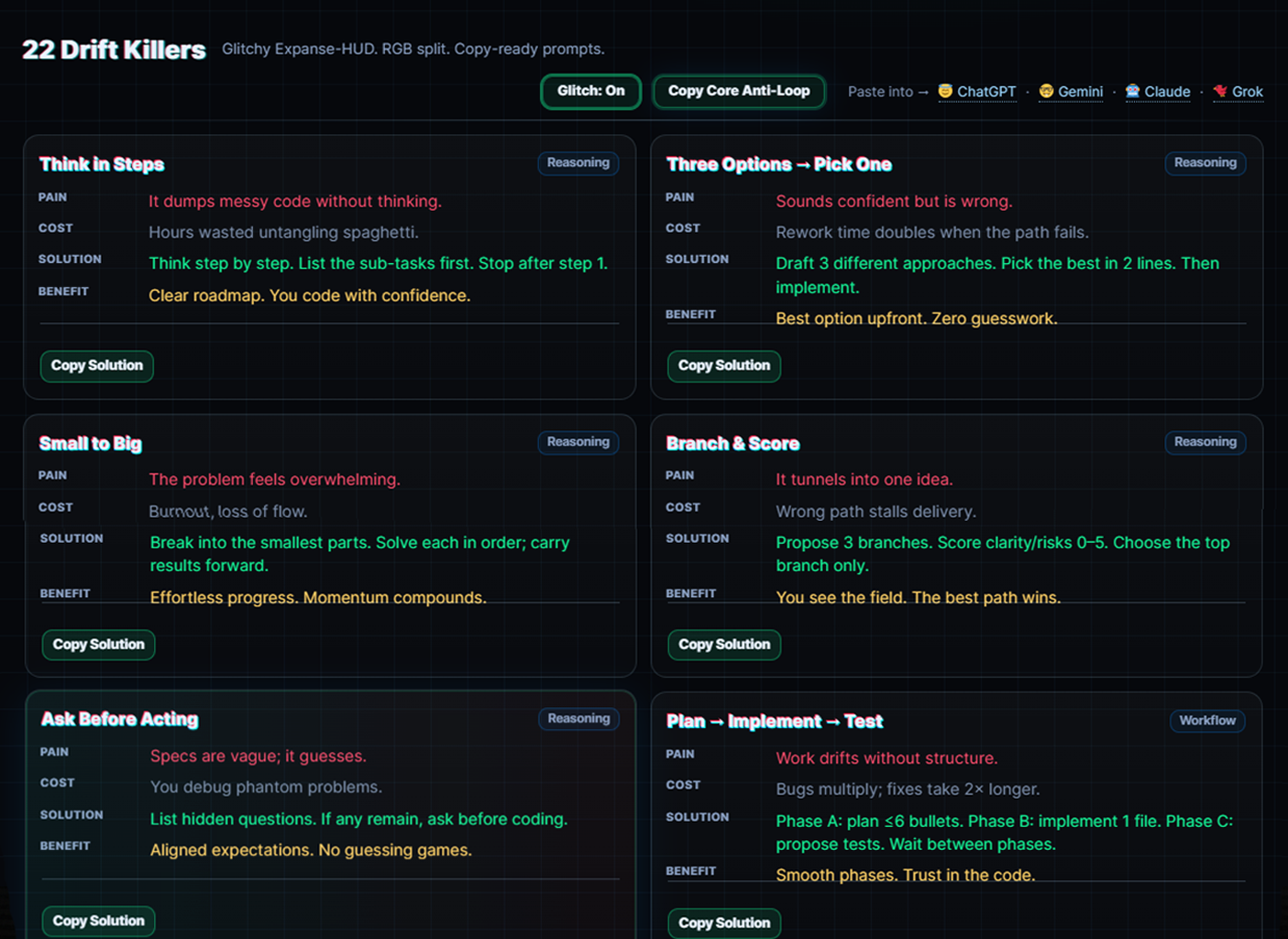The width and height of the screenshot is (1288, 939).
Task: Follow the Claude link
Action: [1167, 92]
